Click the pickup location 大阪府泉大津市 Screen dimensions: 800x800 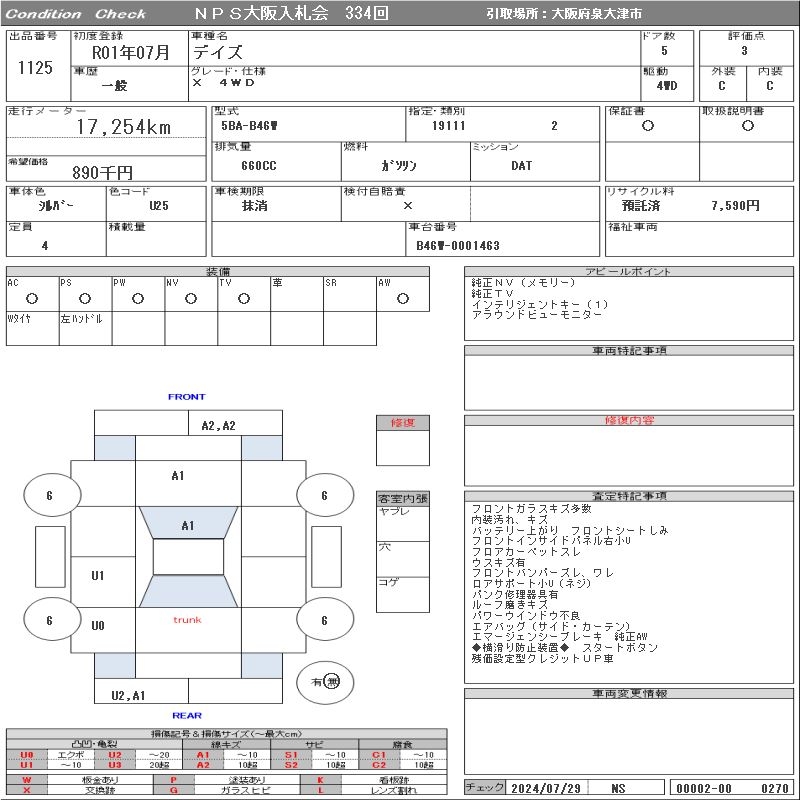(x=597, y=14)
